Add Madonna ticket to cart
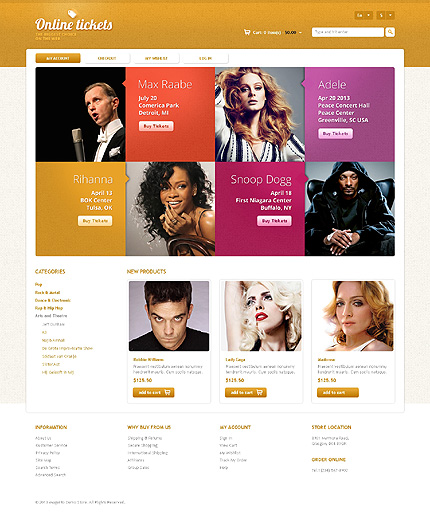 [x=338, y=392]
